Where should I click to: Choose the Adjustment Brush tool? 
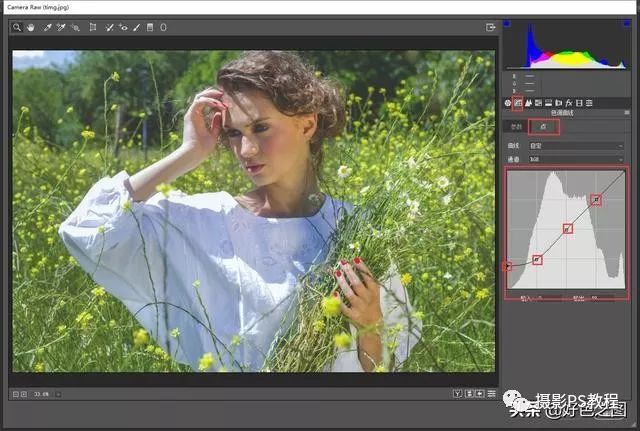pyautogui.click(x=136, y=28)
